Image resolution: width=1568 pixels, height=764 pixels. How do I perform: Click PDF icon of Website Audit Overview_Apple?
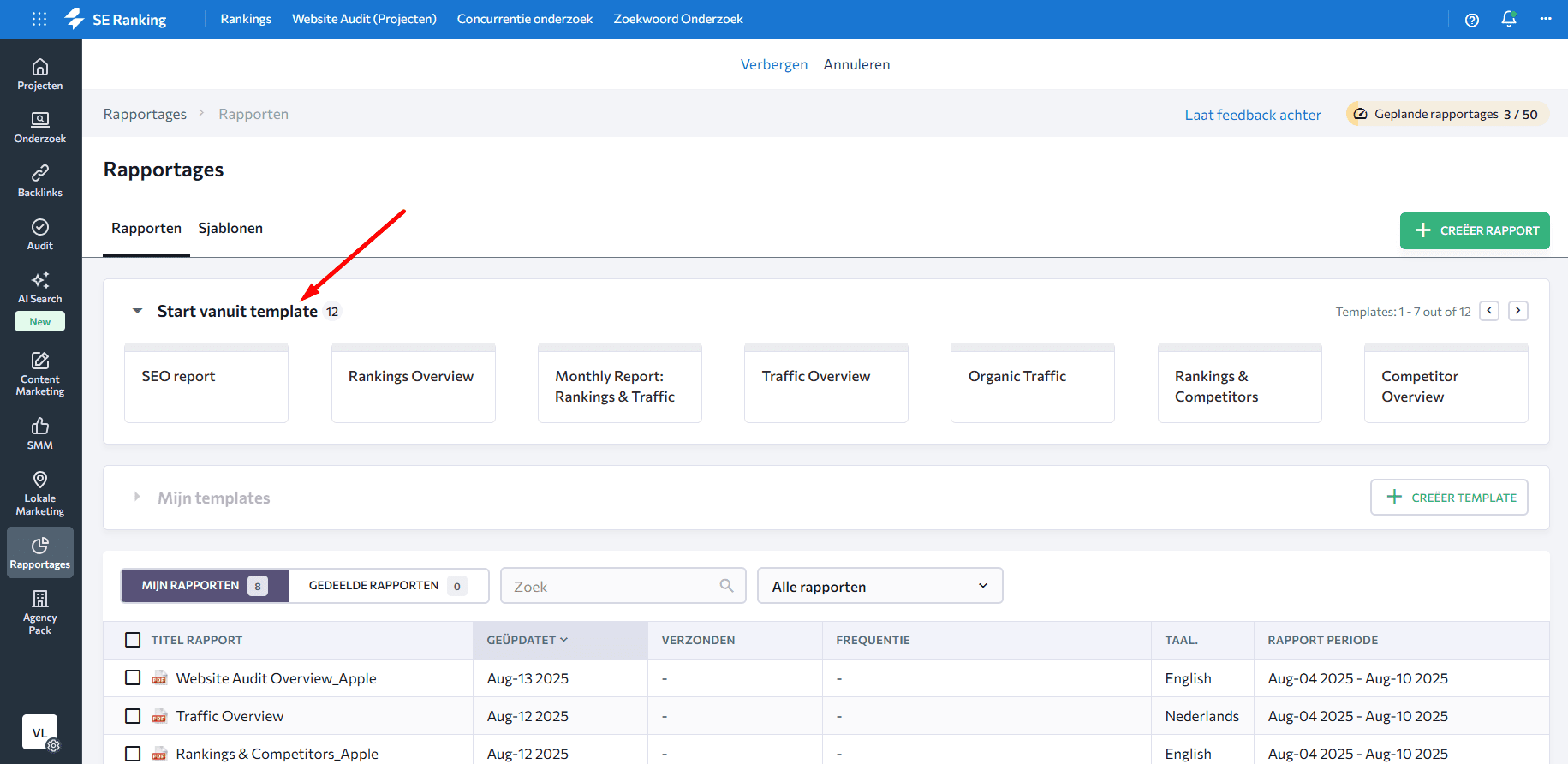tap(159, 678)
